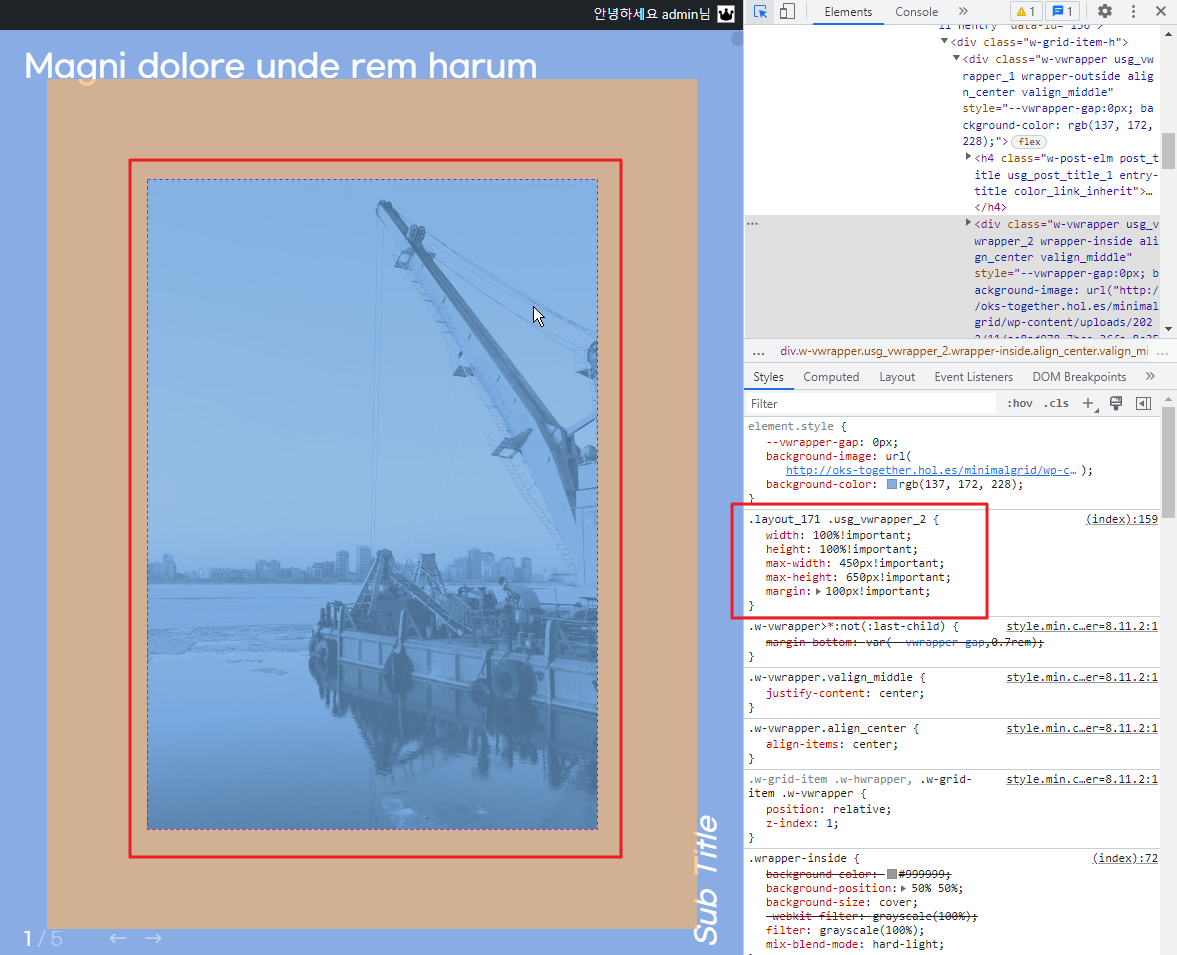The height and width of the screenshot is (955, 1177).
Task: Open the selected node's three-dot actions
Action: pyautogui.click(x=752, y=224)
